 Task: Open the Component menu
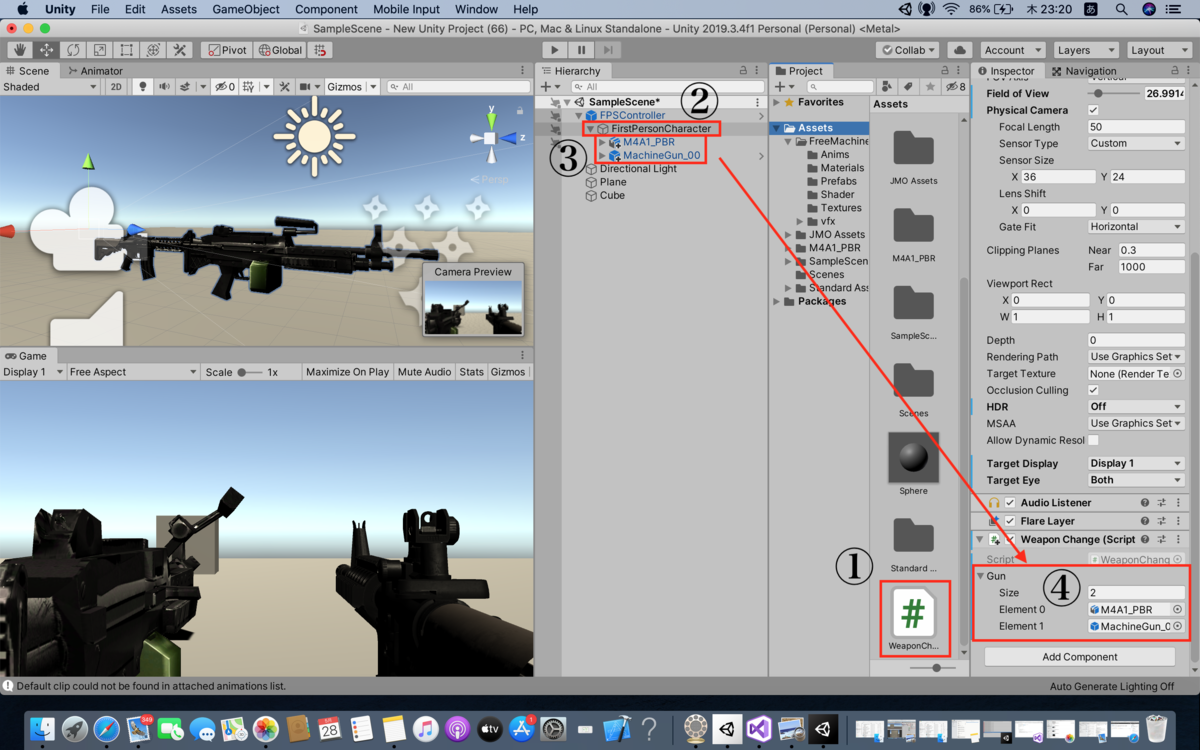[x=326, y=9]
